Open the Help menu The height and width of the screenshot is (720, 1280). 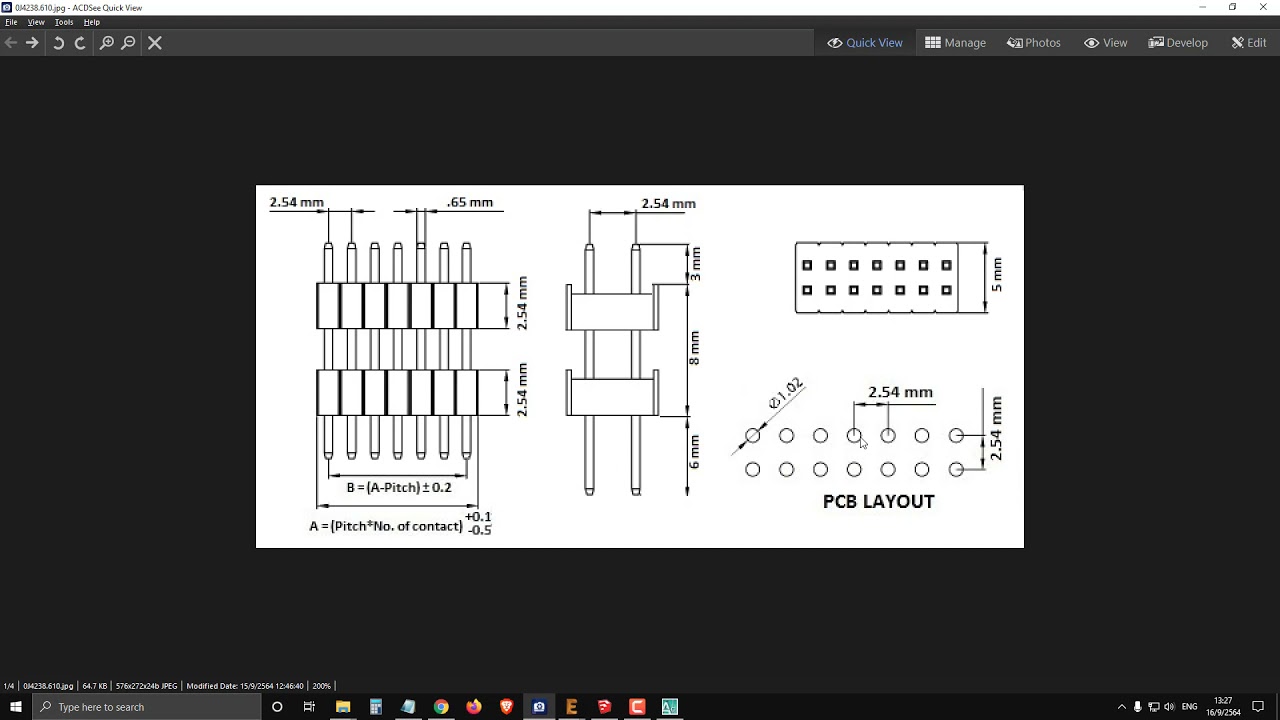point(92,22)
